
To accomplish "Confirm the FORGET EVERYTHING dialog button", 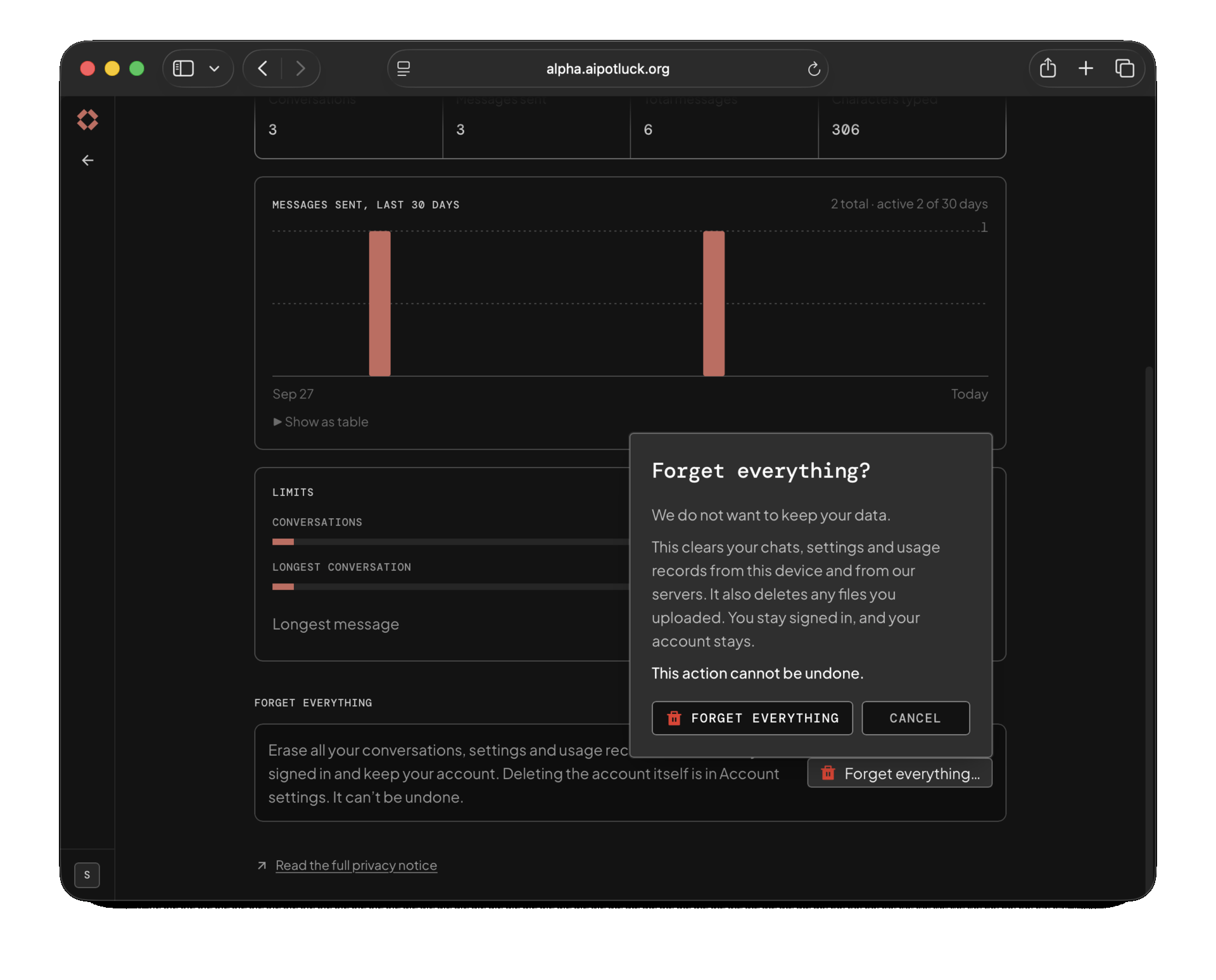I will [752, 718].
